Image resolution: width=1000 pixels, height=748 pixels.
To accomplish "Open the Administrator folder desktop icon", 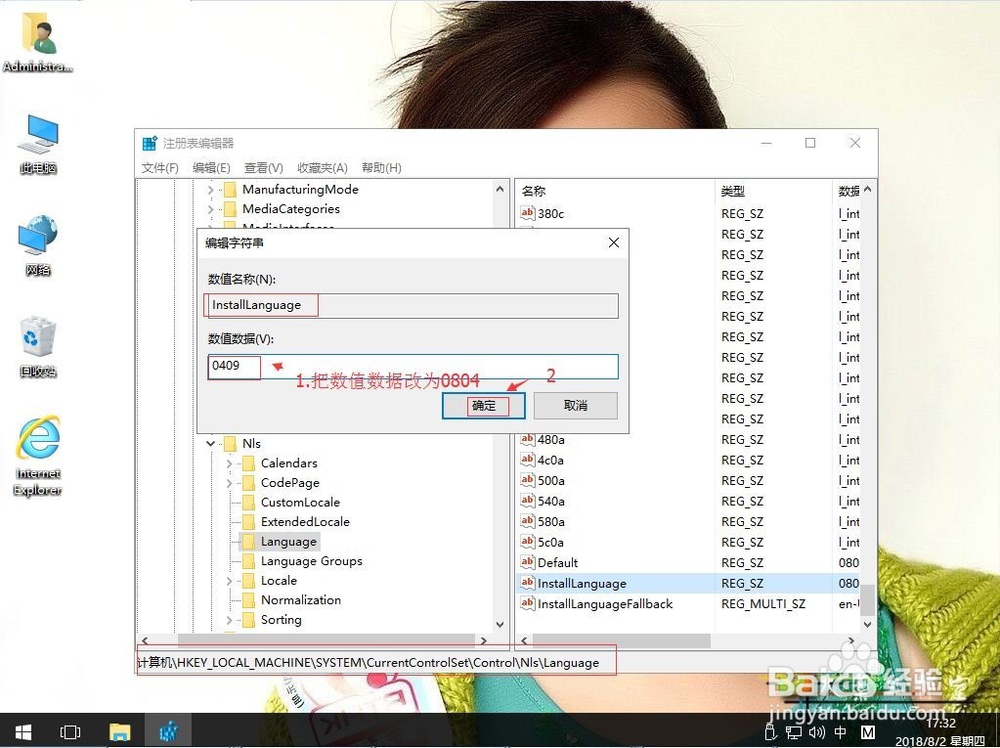I will (x=38, y=41).
